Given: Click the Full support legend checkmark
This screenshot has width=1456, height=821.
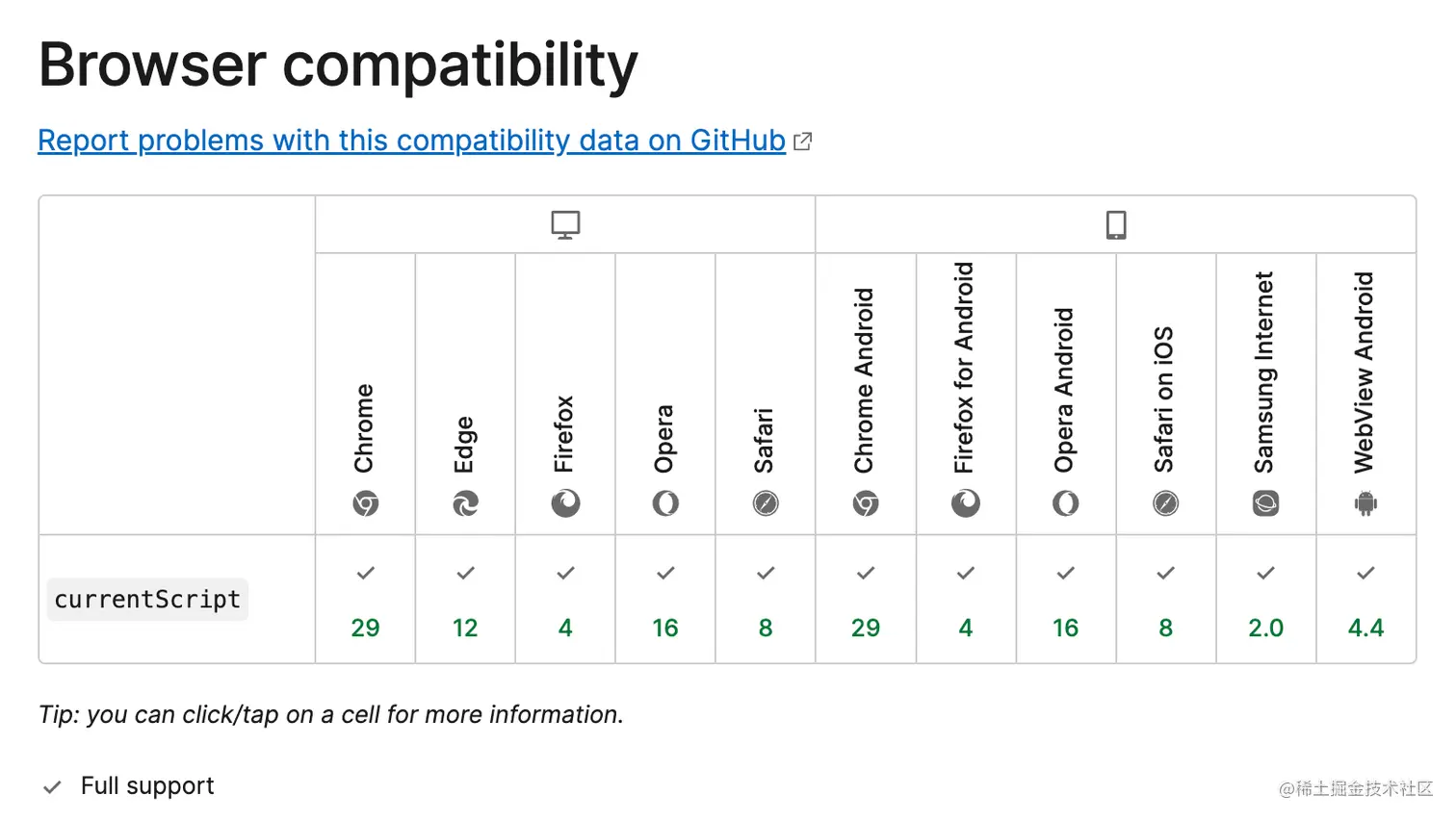Looking at the screenshot, I should pyautogui.click(x=53, y=787).
